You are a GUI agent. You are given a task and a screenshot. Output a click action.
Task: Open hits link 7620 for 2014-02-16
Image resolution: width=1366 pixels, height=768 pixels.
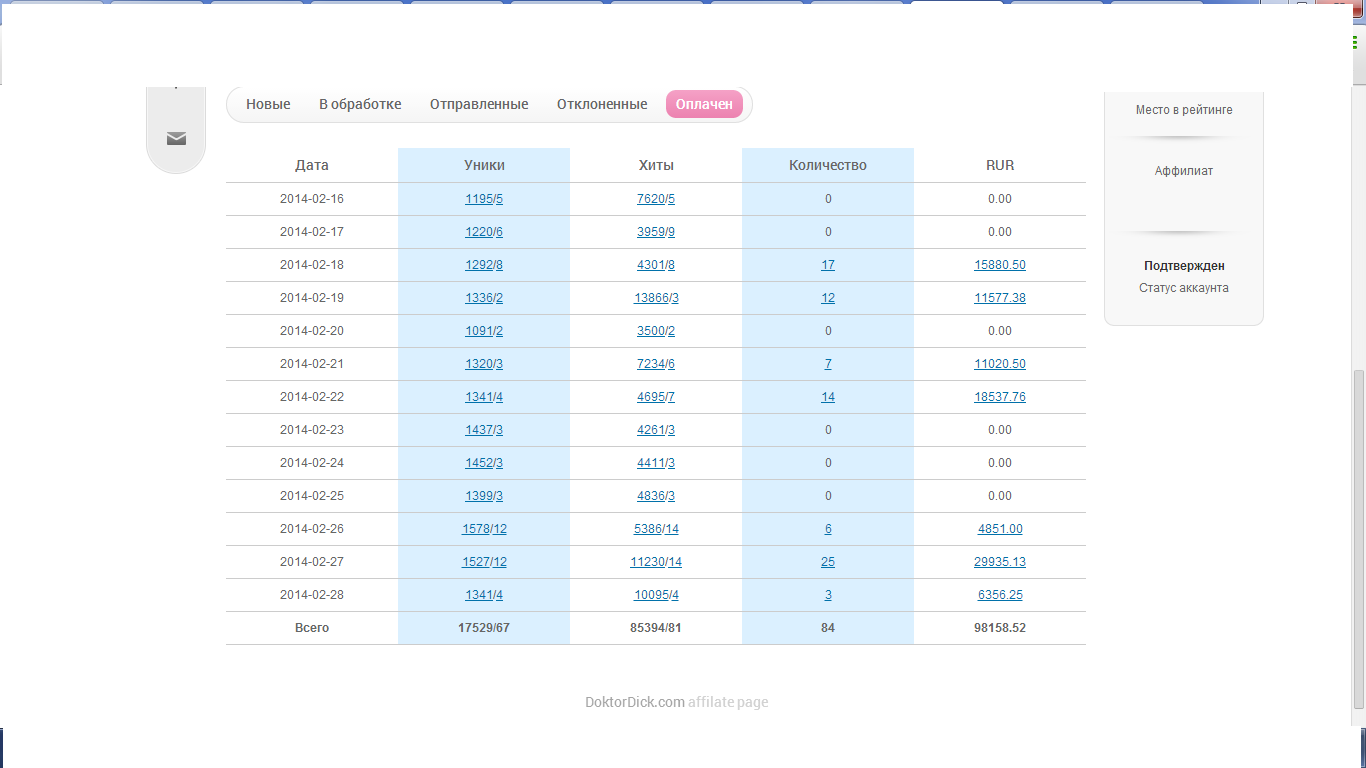tap(650, 199)
